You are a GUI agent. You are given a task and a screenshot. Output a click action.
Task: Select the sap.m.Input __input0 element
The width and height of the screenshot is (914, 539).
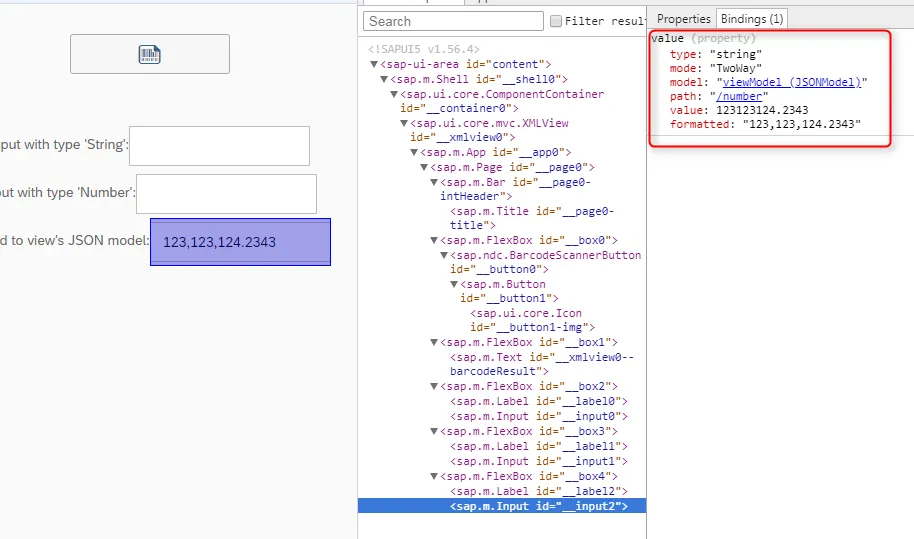[539, 416]
